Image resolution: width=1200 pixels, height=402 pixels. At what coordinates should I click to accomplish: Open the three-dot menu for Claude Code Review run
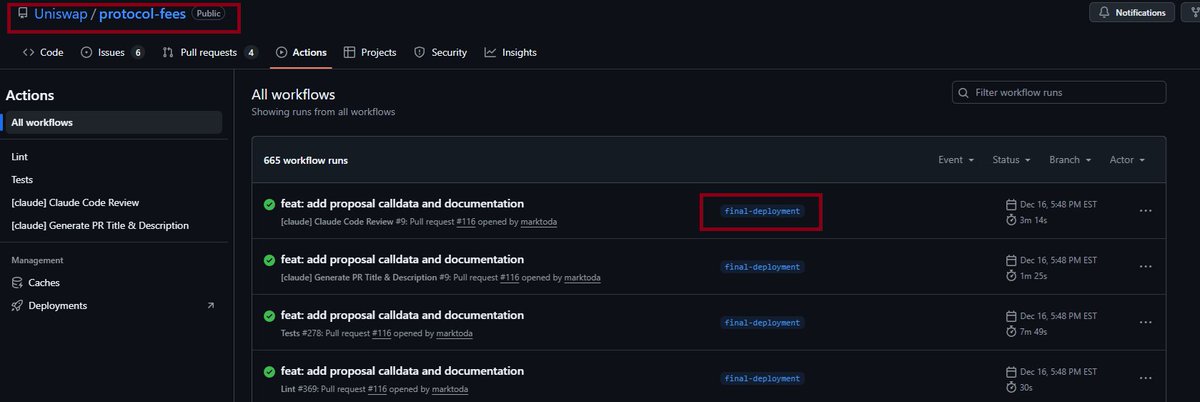coord(1146,211)
